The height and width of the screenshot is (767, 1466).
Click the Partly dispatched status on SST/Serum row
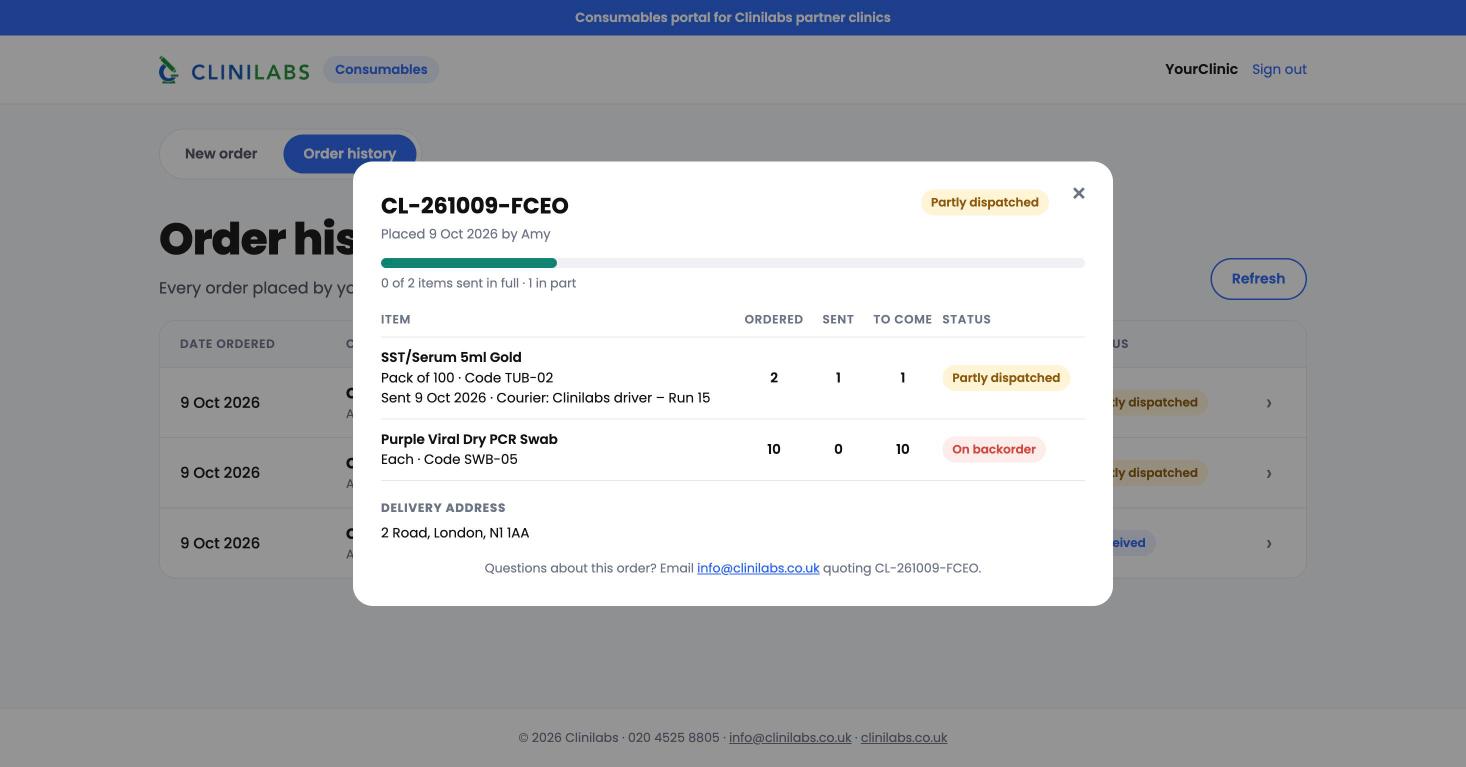(x=1006, y=378)
